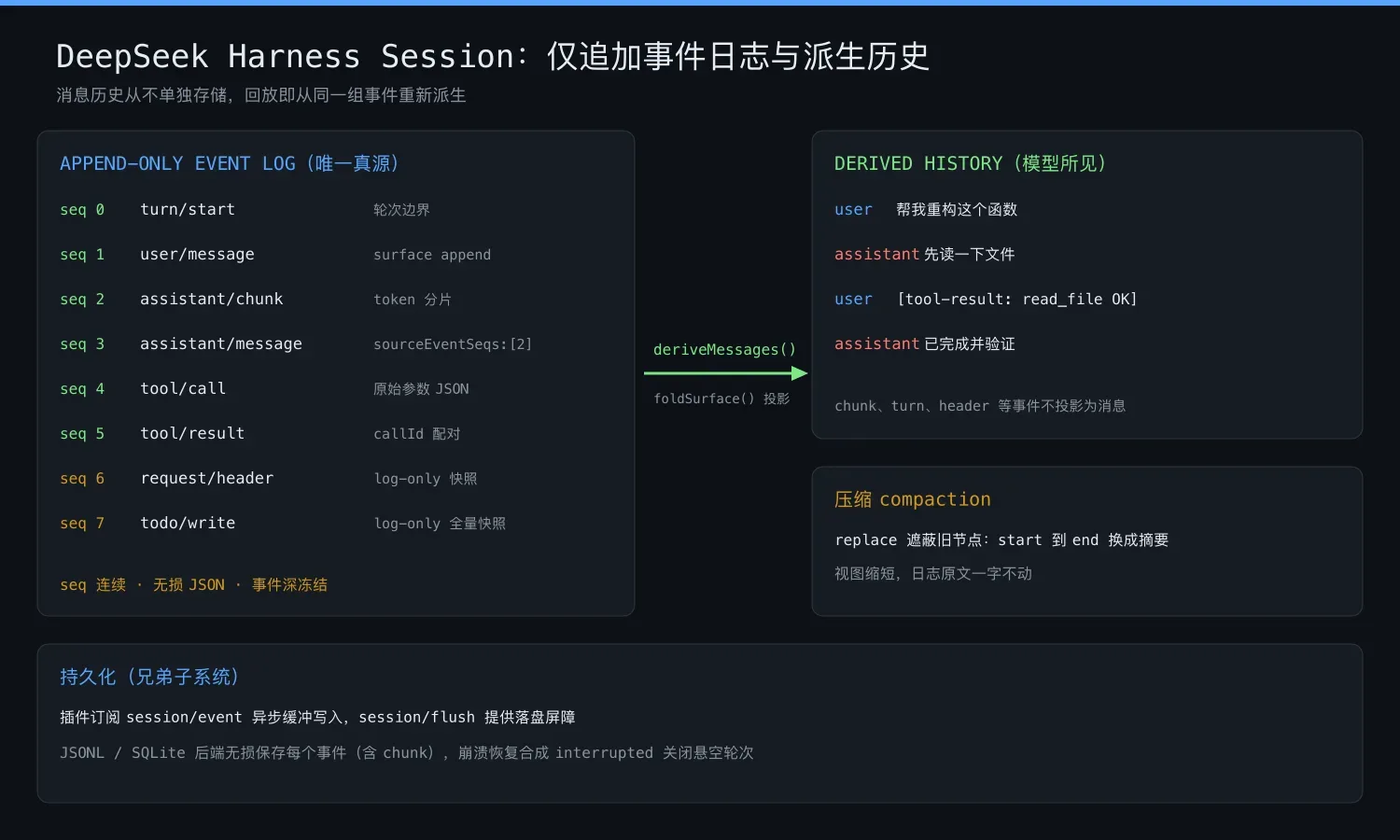Click the 'APPEND-ONLY EVENT LOG' panel heading
This screenshot has height=840, width=1400.
230,163
